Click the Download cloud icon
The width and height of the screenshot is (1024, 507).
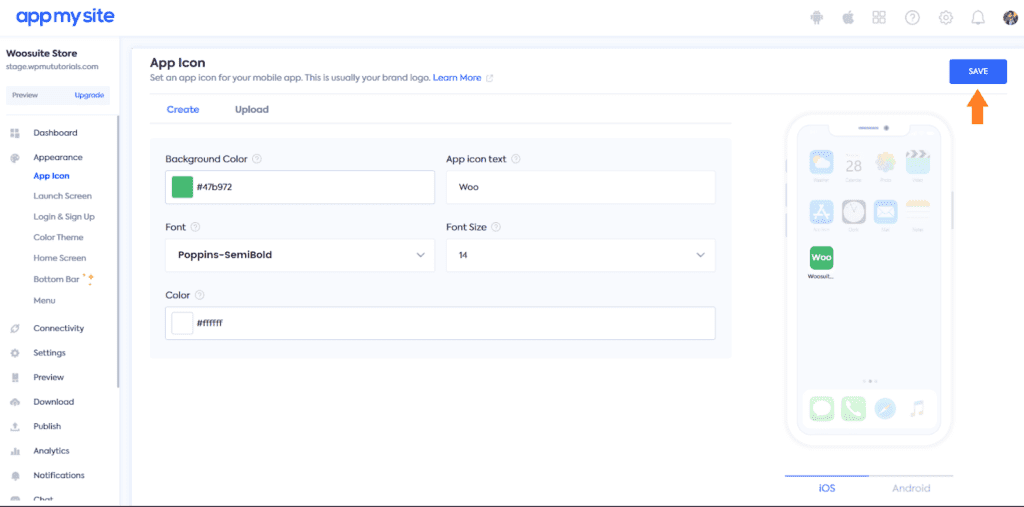click(x=15, y=402)
